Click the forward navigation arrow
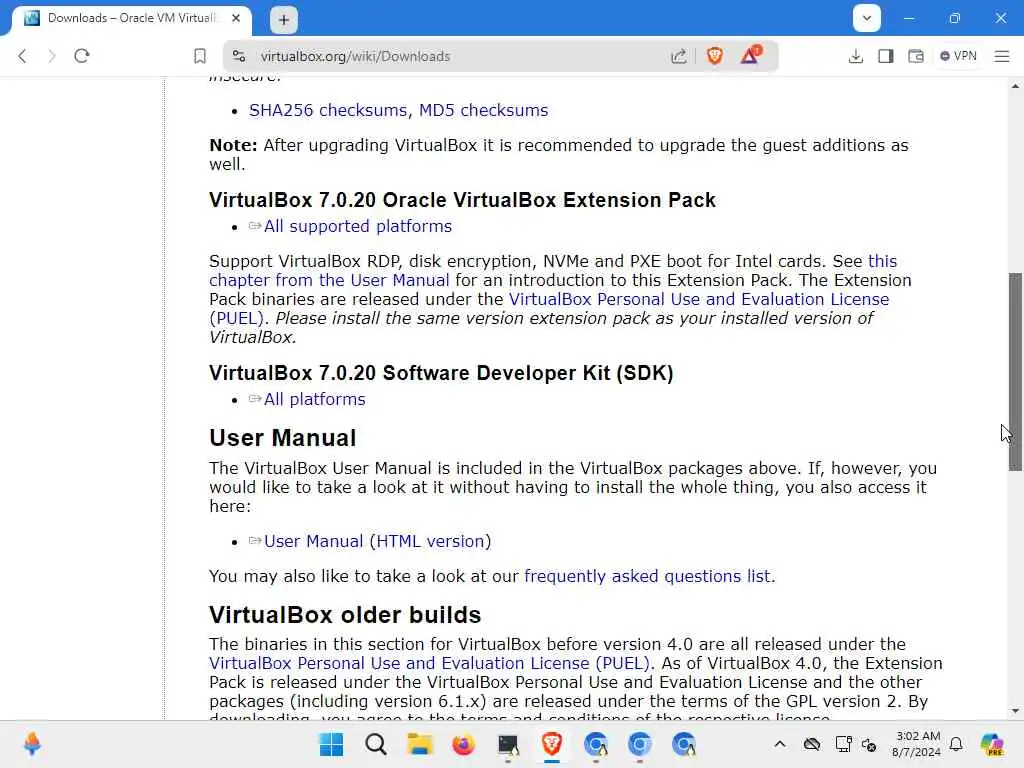The image size is (1024, 768). pyautogui.click(x=52, y=56)
